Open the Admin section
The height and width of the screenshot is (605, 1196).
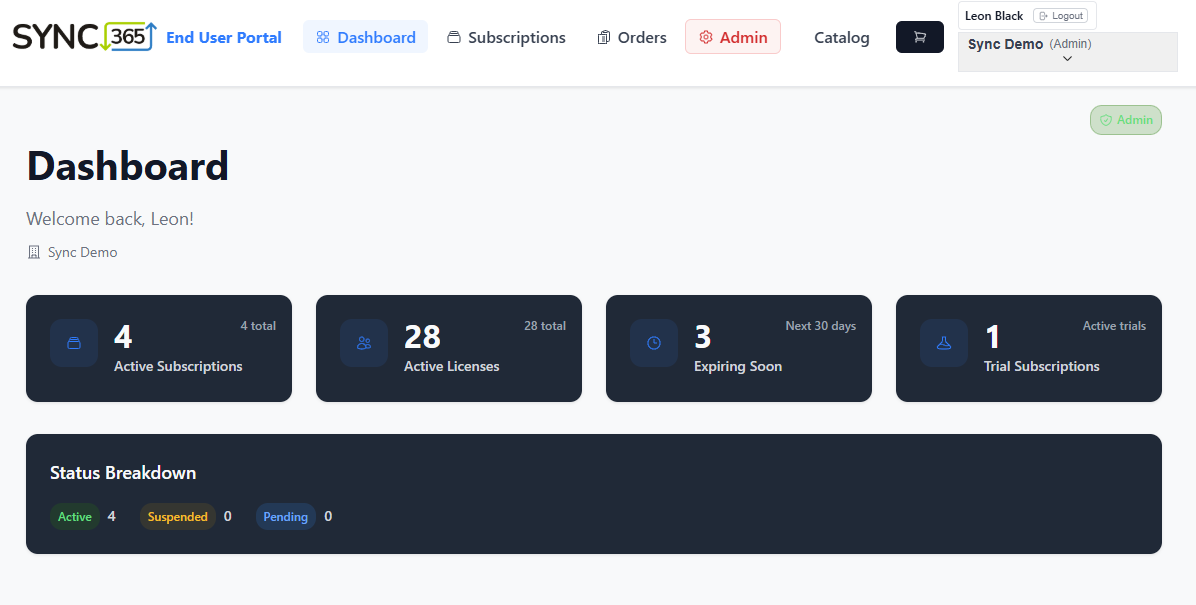pos(732,37)
